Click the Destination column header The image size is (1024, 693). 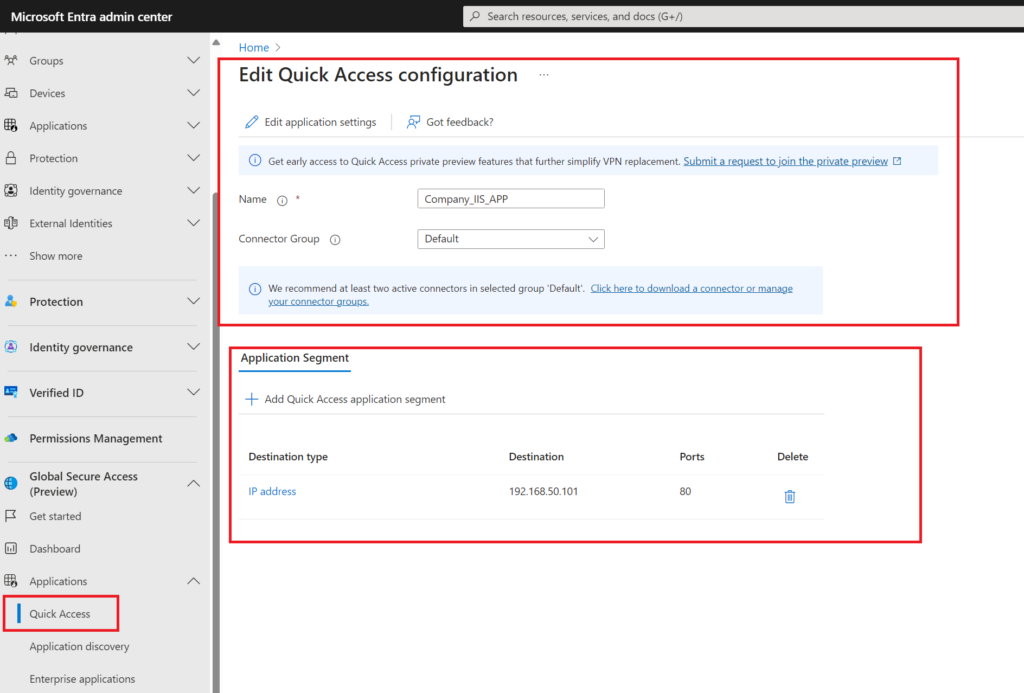pyautogui.click(x=536, y=457)
